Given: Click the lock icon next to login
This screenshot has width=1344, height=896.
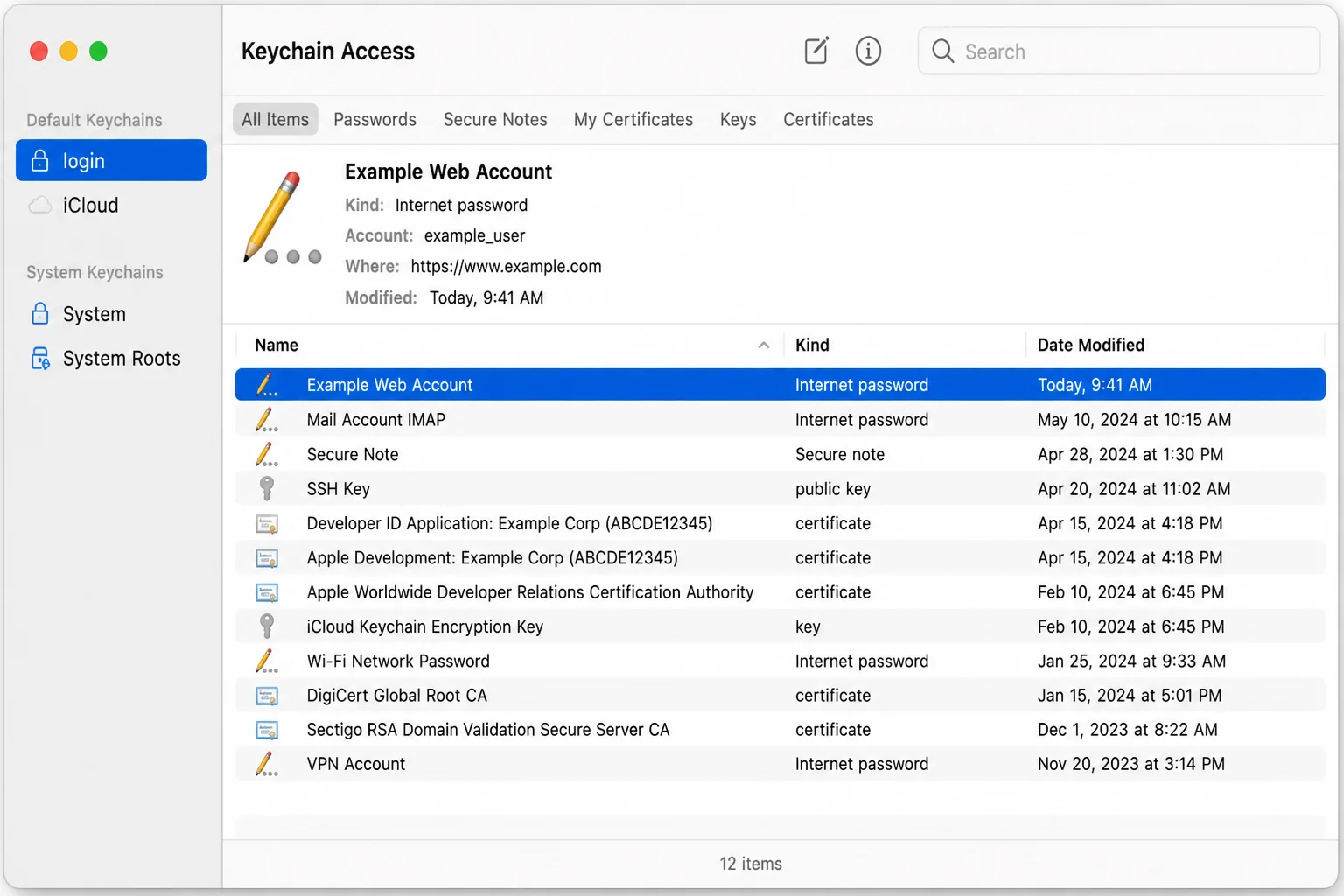Looking at the screenshot, I should pos(39,160).
